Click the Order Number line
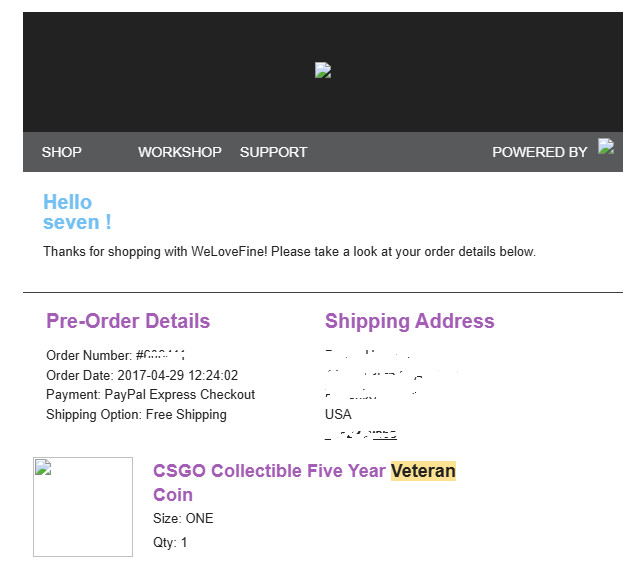The image size is (635, 566). pos(115,355)
